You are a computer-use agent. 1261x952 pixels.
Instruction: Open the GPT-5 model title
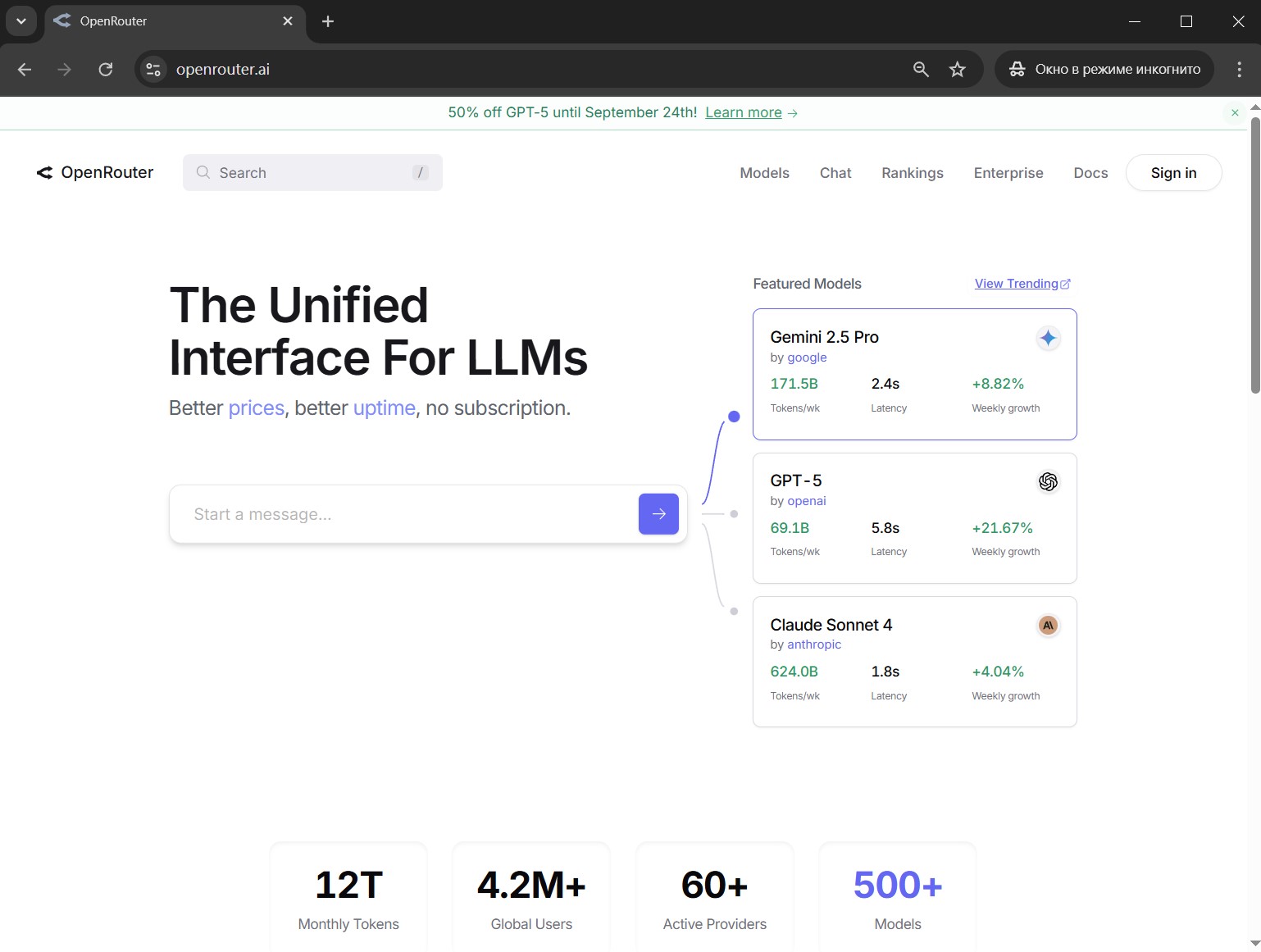tap(795, 481)
